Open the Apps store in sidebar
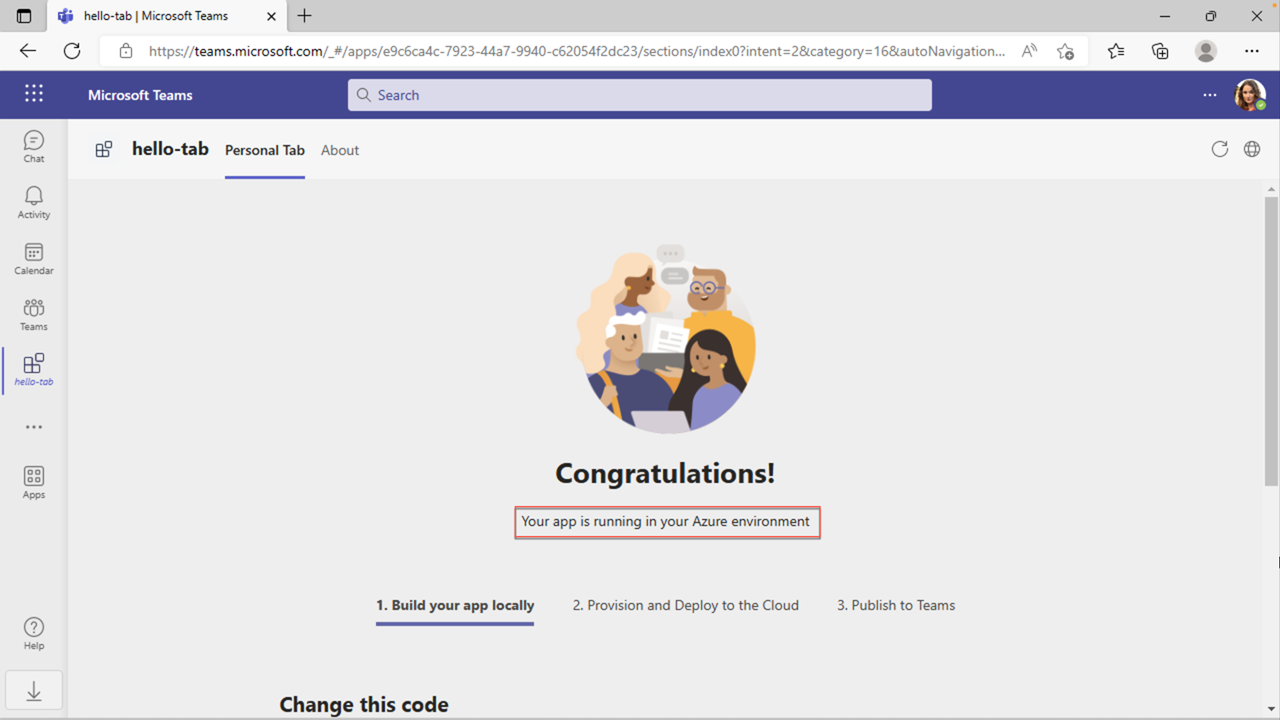Viewport: 1280px width, 720px height. point(34,482)
